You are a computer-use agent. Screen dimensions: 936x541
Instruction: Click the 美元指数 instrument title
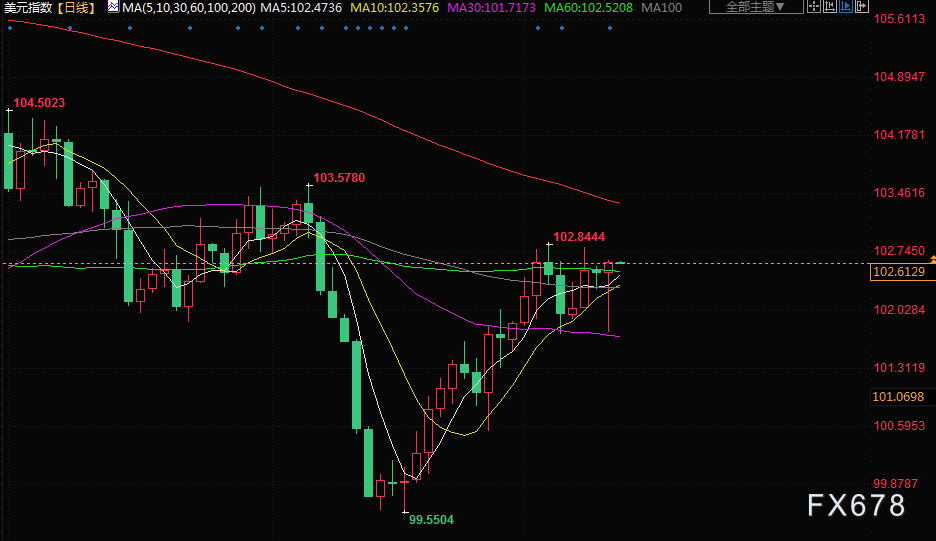[x=29, y=8]
